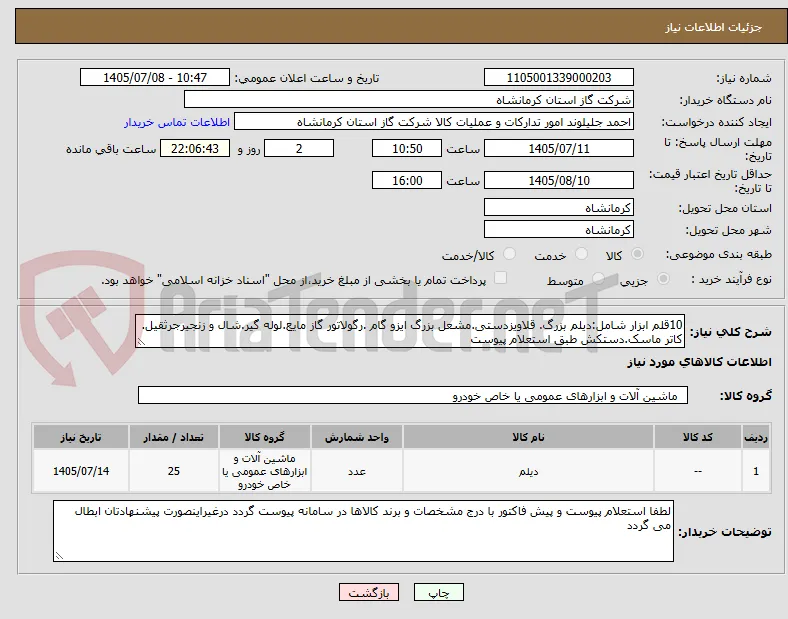Image resolution: width=788 pixels, height=619 pixels.
Task: Click the واحد شمارش column header
Action: (x=356, y=437)
